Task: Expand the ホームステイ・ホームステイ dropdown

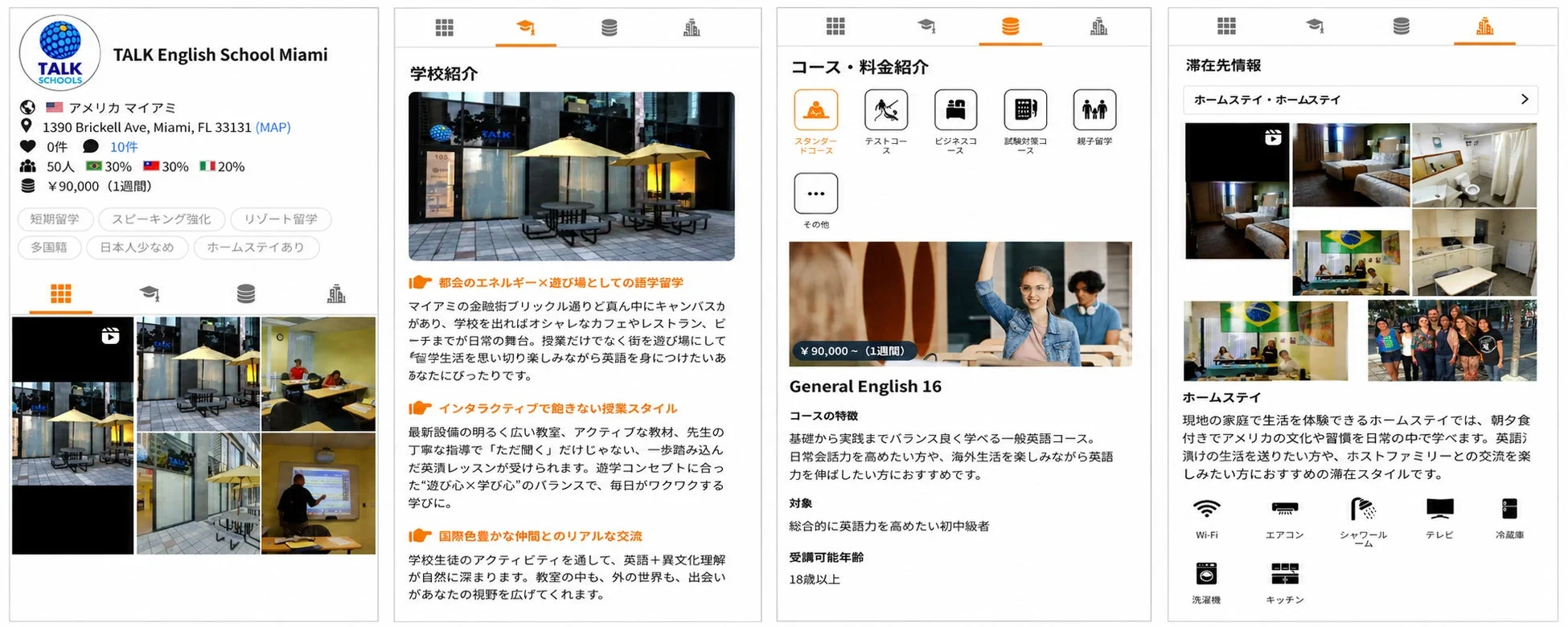Action: tap(1361, 100)
